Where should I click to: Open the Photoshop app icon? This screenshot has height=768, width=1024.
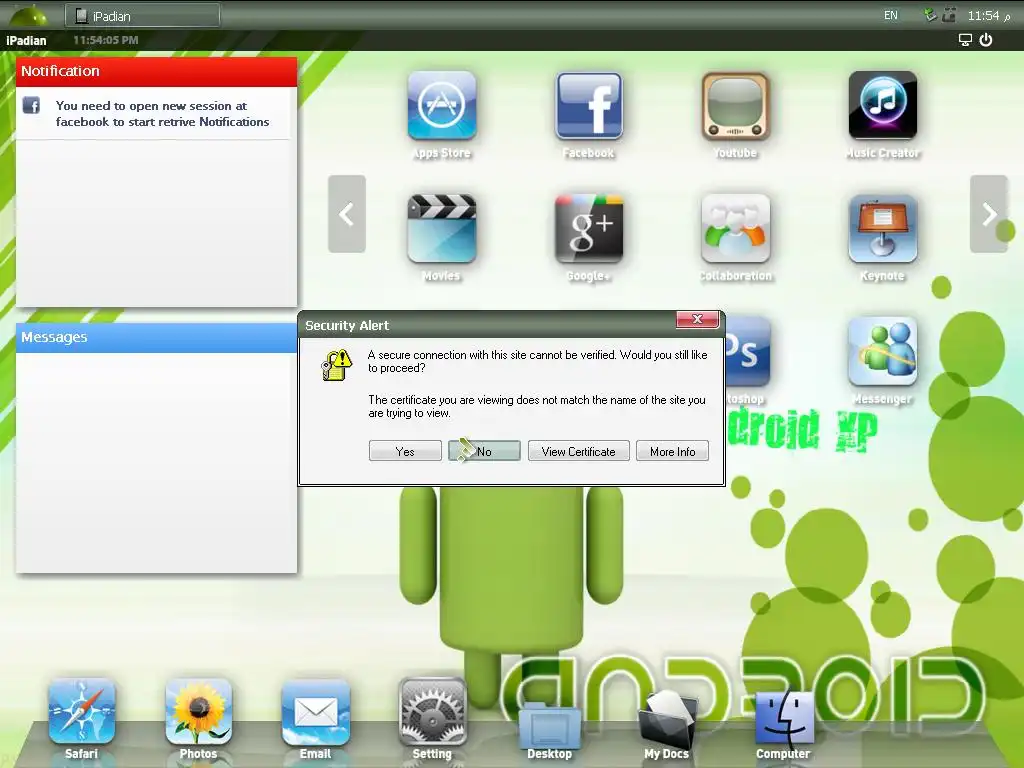pyautogui.click(x=748, y=353)
